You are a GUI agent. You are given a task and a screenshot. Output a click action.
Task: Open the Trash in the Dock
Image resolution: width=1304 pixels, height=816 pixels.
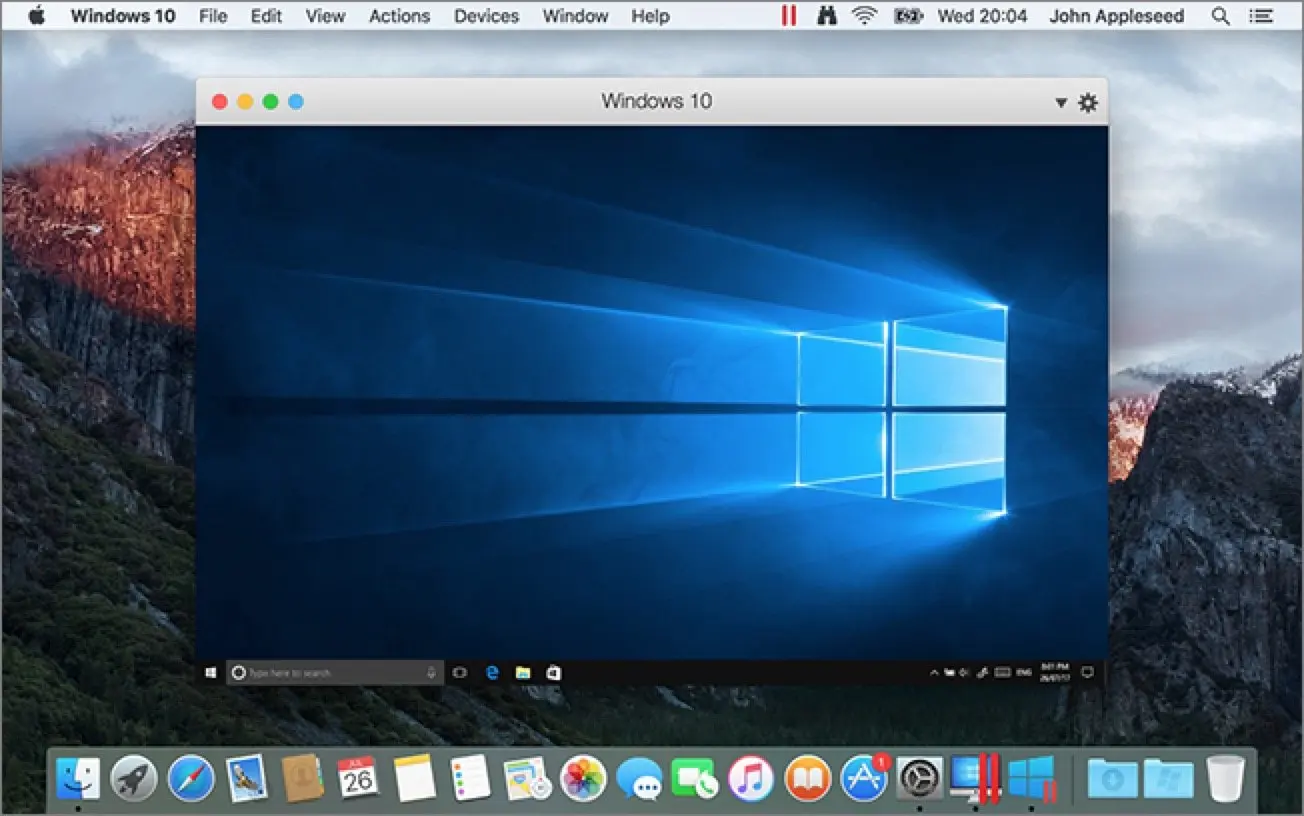pos(1225,777)
